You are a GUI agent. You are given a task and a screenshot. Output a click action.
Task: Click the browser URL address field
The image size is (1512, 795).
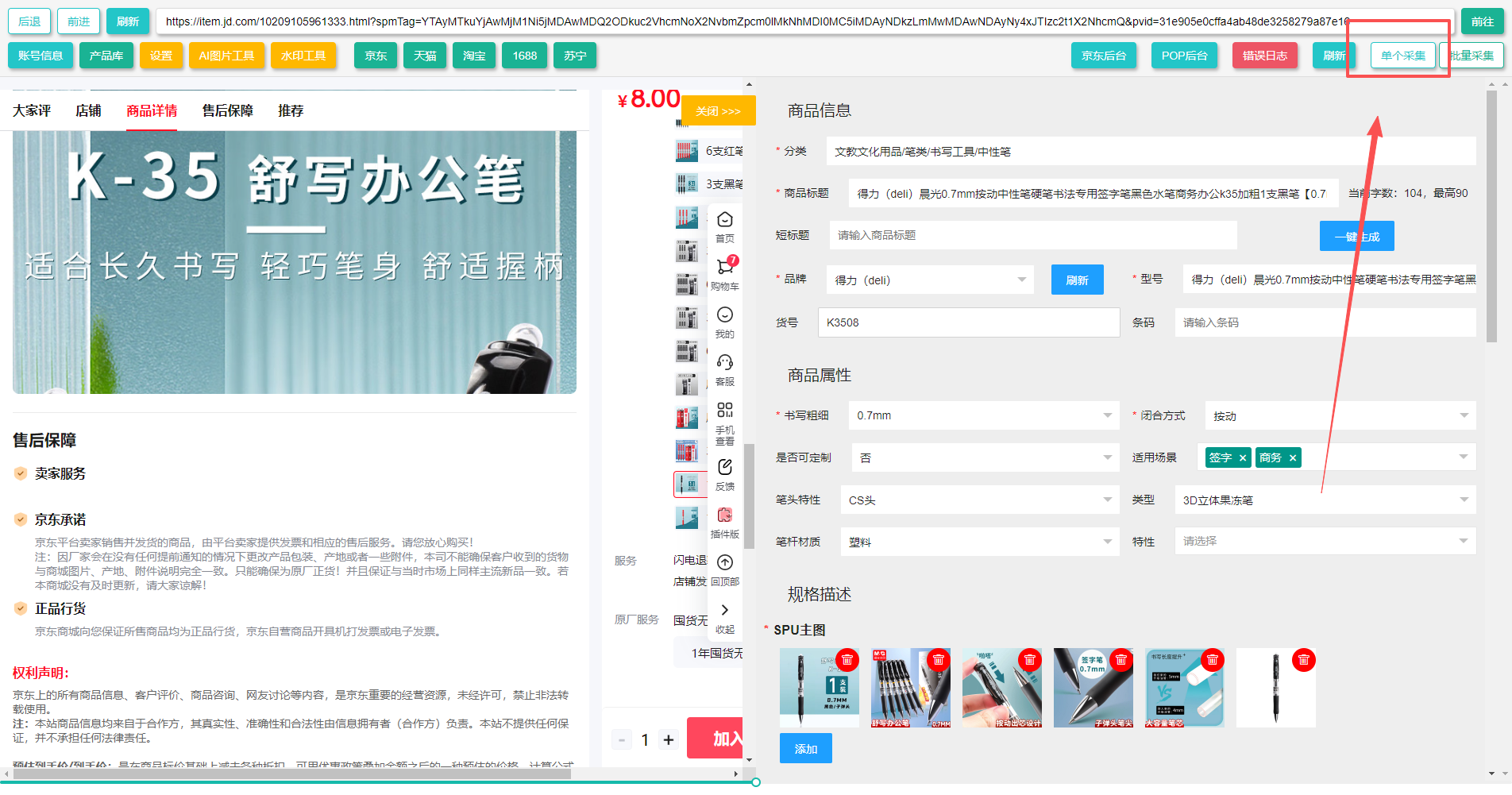[x=804, y=21]
